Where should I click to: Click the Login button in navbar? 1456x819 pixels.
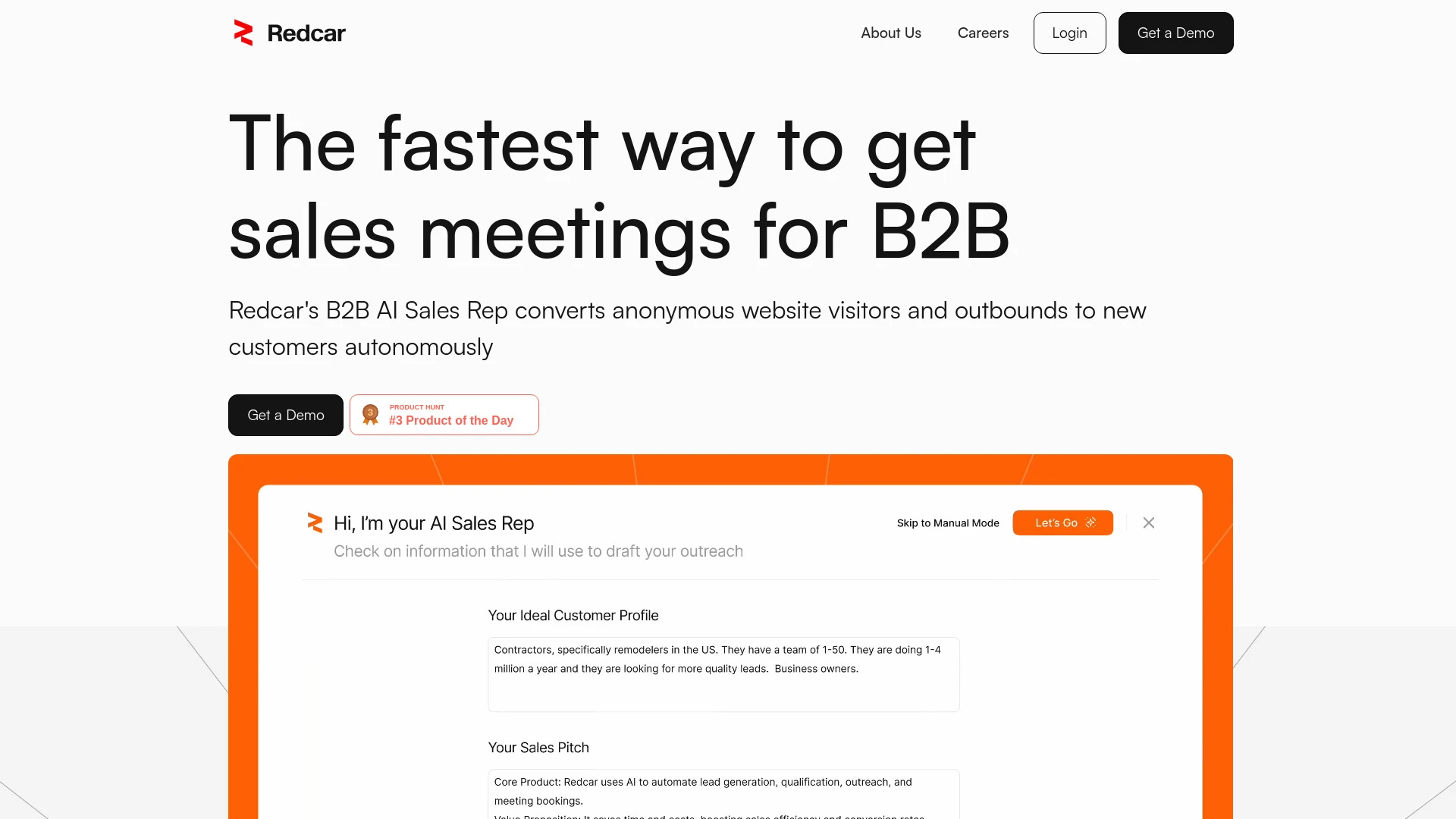[1069, 32]
